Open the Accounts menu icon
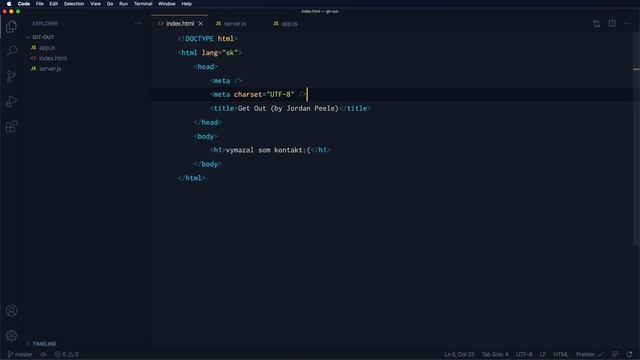 coord(11,311)
